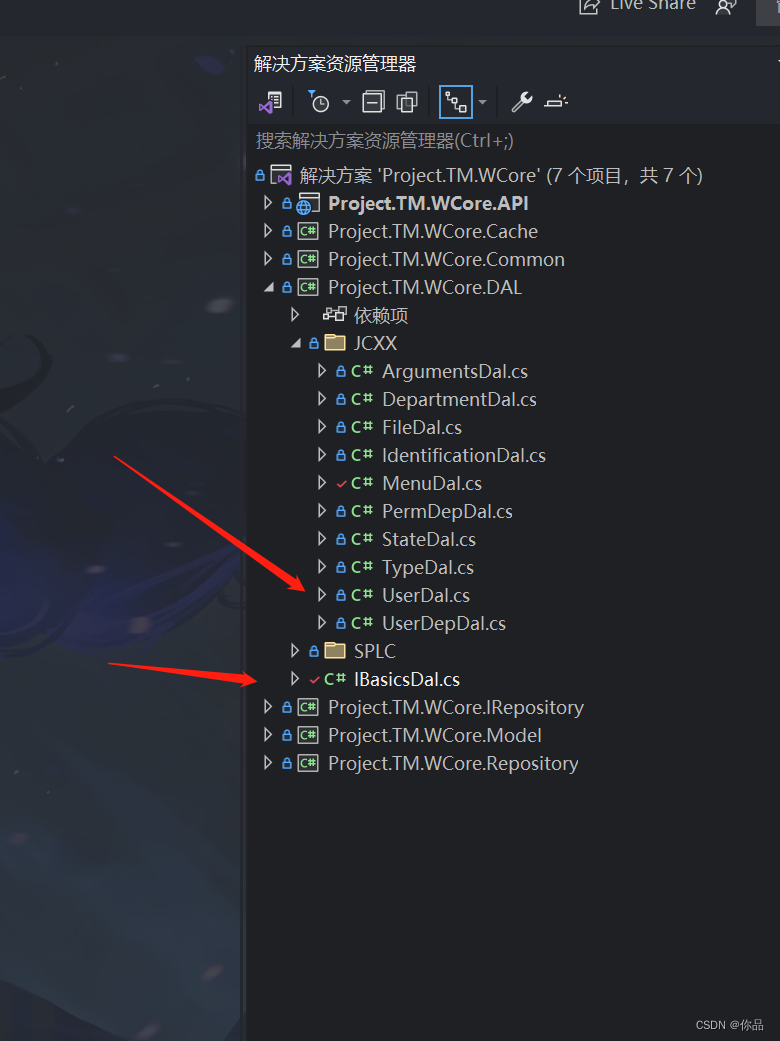Image resolution: width=780 pixels, height=1041 pixels.
Task: Open dropdown arrow next to clock filter
Action: point(347,102)
